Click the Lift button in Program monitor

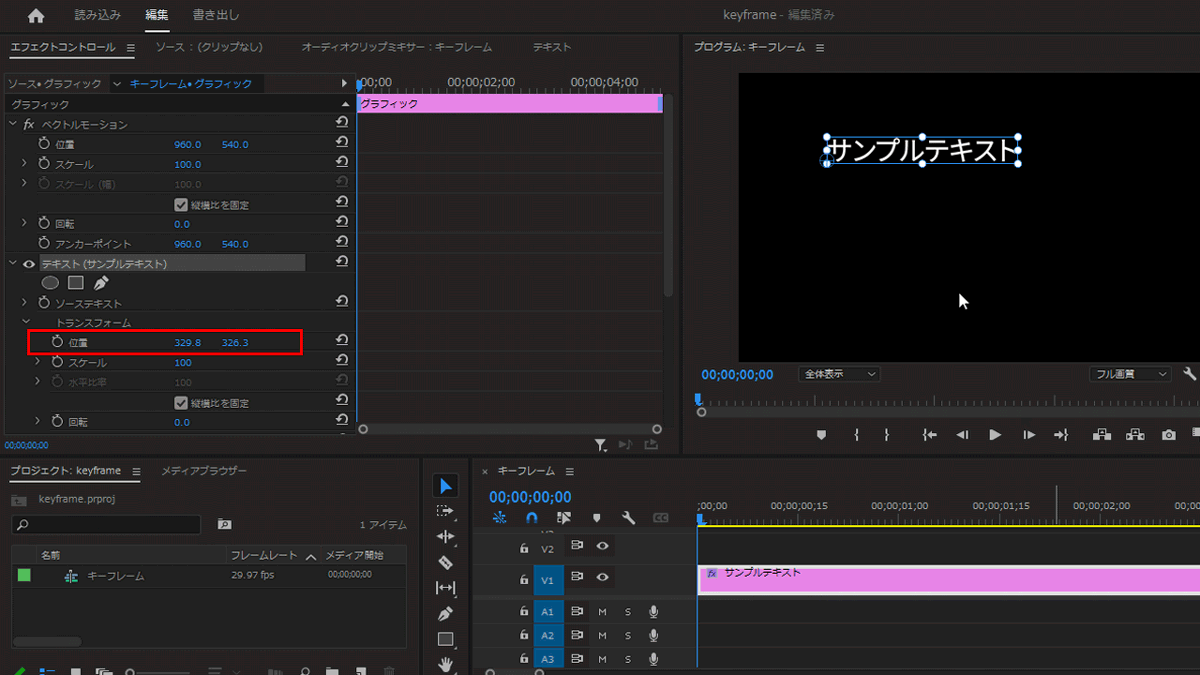click(x=1101, y=435)
